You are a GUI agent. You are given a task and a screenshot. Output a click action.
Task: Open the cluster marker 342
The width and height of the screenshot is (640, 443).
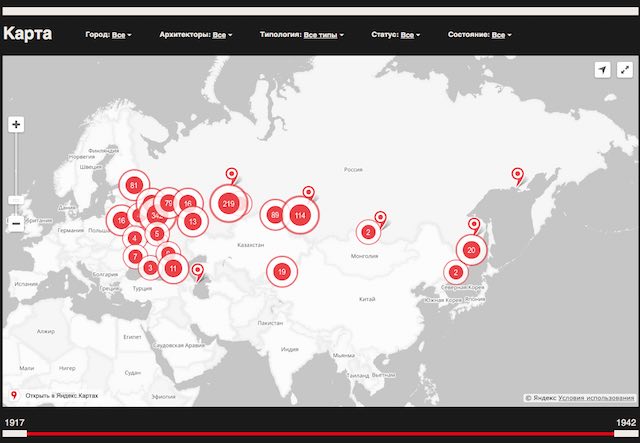pos(157,216)
